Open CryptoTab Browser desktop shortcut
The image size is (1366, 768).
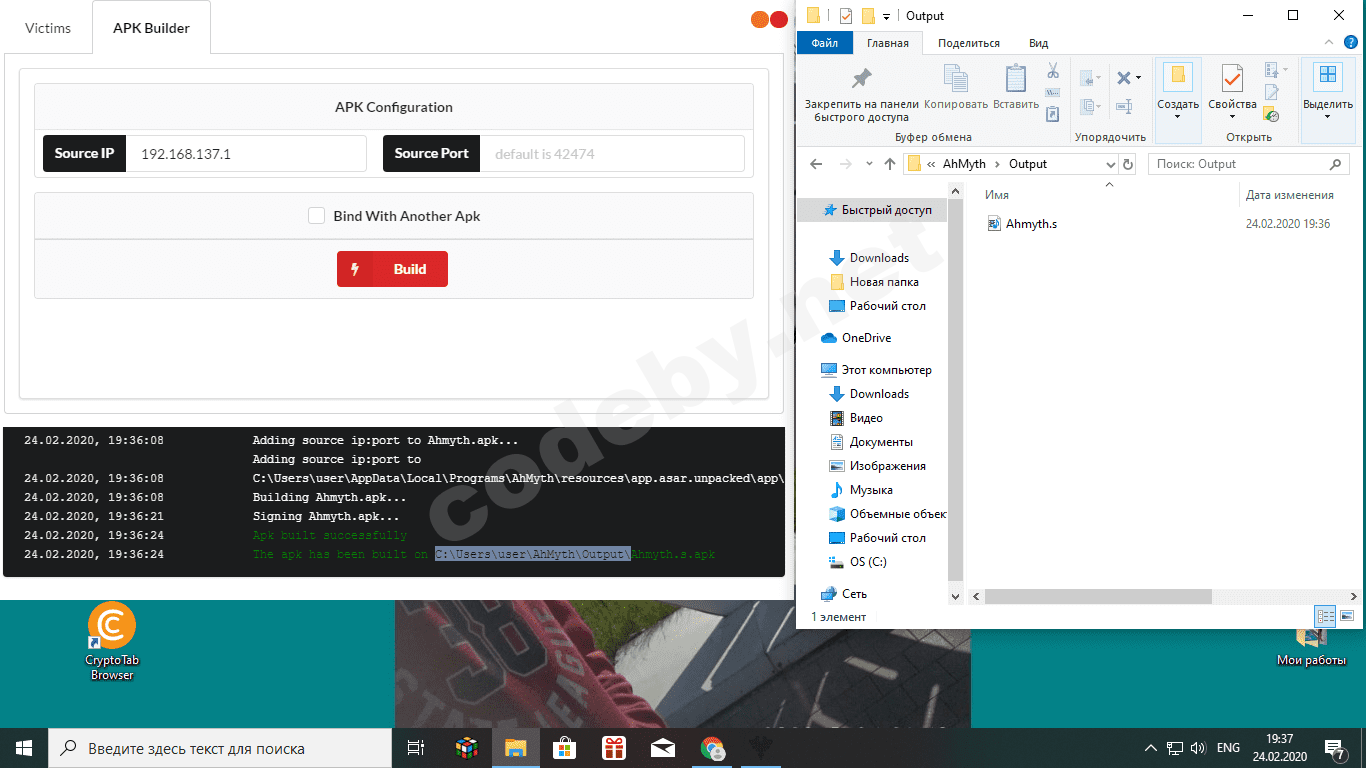(112, 642)
